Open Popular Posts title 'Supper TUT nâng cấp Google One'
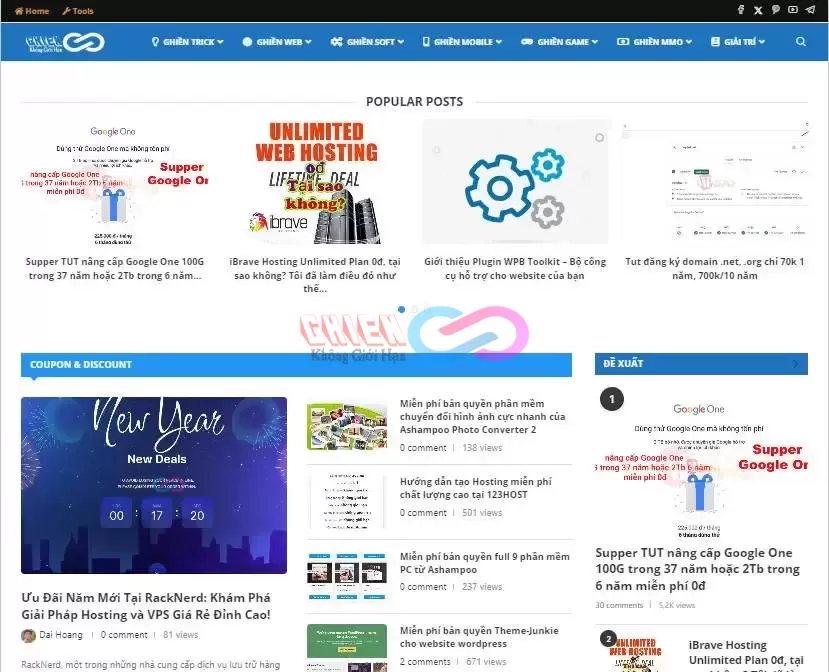This screenshot has width=829, height=672. point(115,269)
